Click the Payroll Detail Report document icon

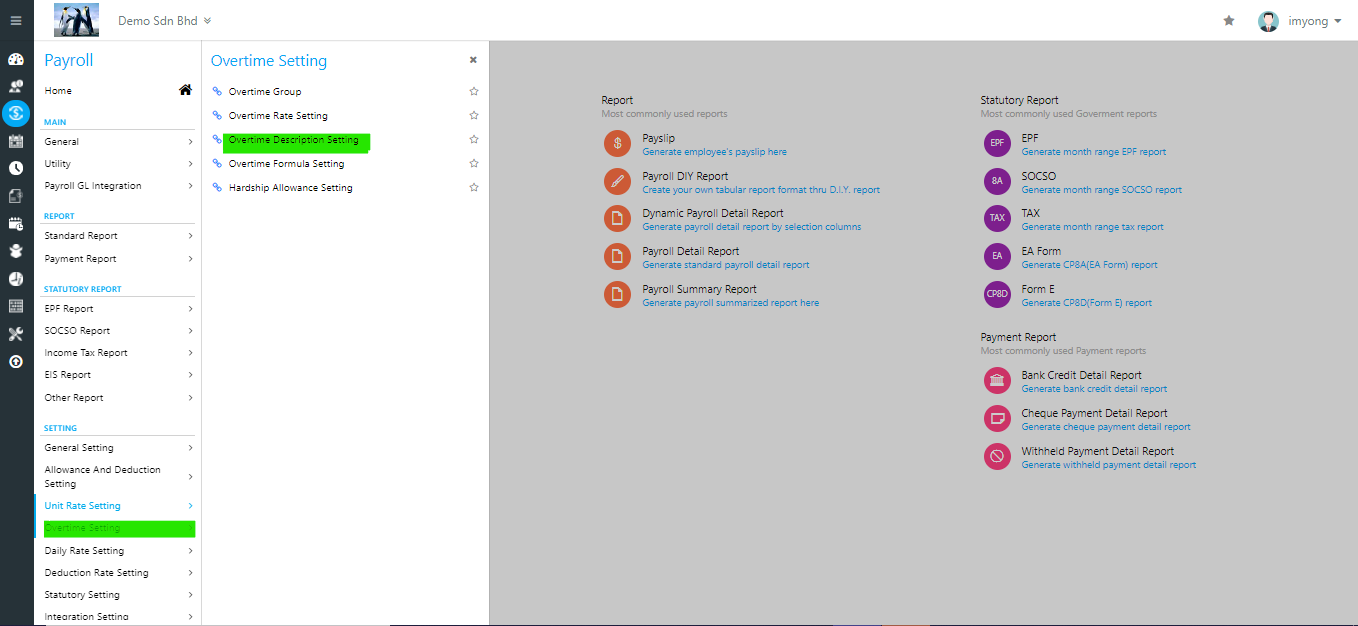point(618,257)
